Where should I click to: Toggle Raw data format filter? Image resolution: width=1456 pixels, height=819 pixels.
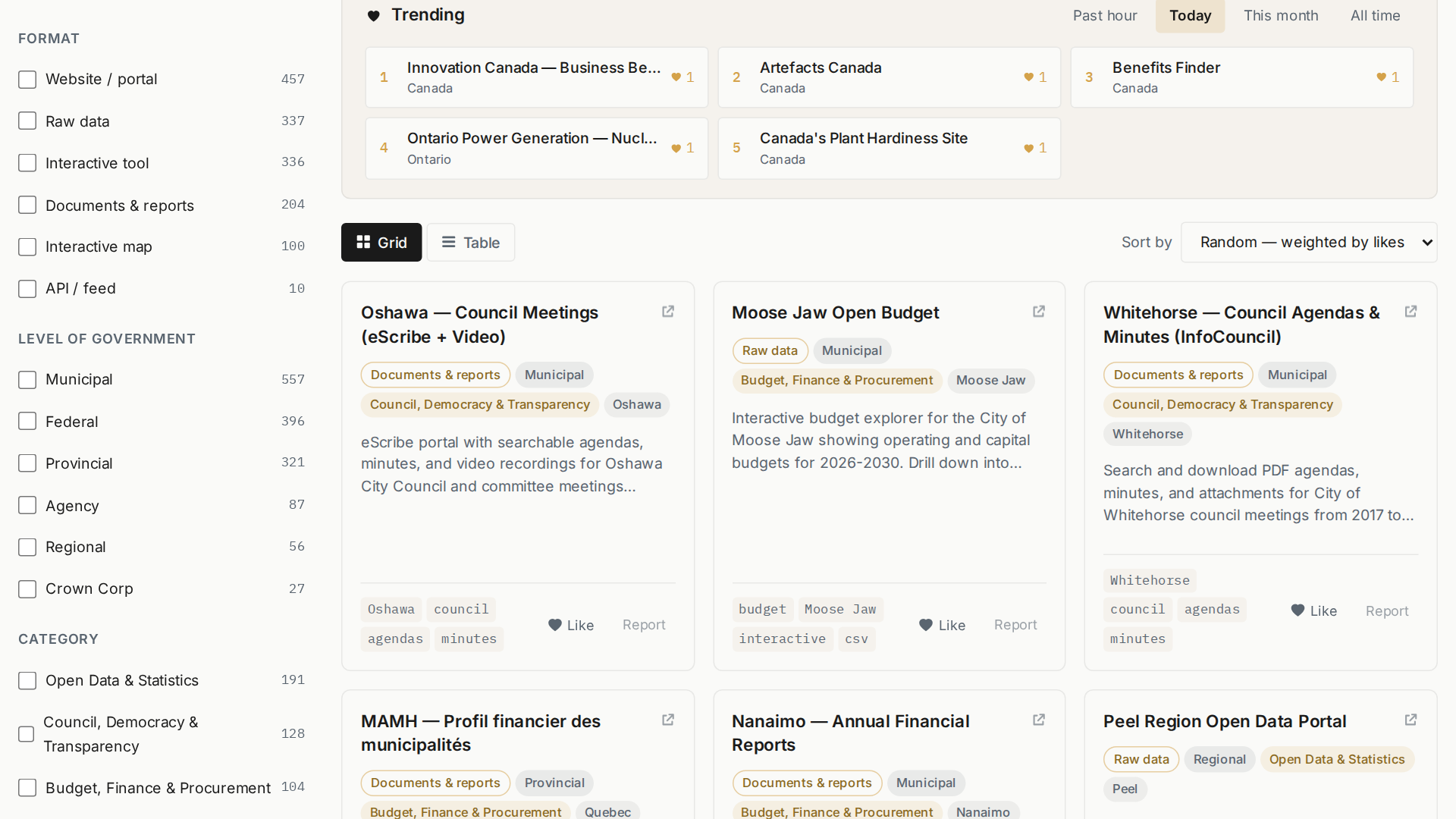pos(27,121)
